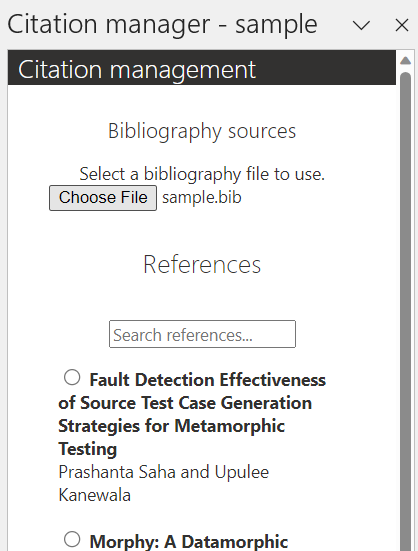Viewport: 418px width, 551px height.
Task: Click the 'Kanewala' author surname line
Action: click(x=94, y=495)
